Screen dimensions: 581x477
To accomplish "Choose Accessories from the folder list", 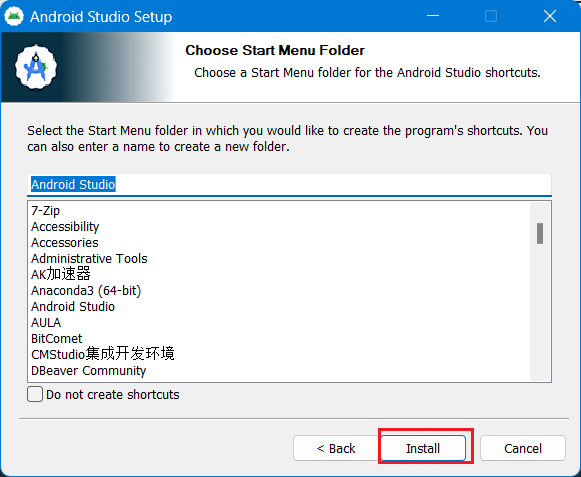I will [x=65, y=242].
